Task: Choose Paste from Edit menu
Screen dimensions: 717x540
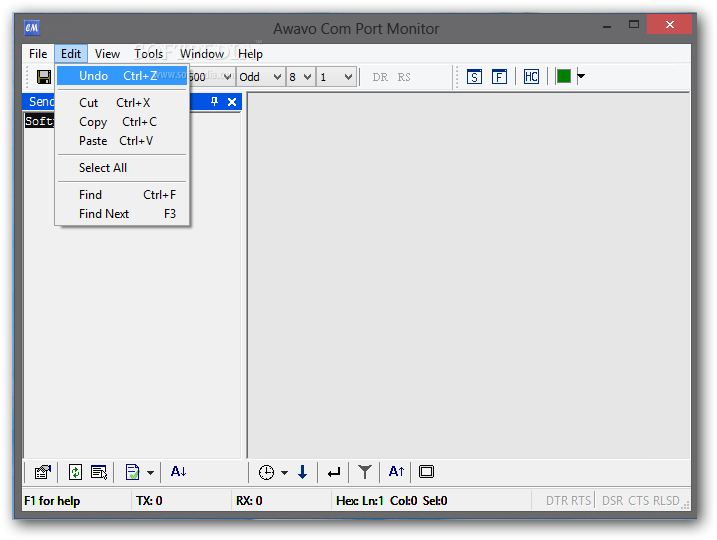Action: click(122, 141)
